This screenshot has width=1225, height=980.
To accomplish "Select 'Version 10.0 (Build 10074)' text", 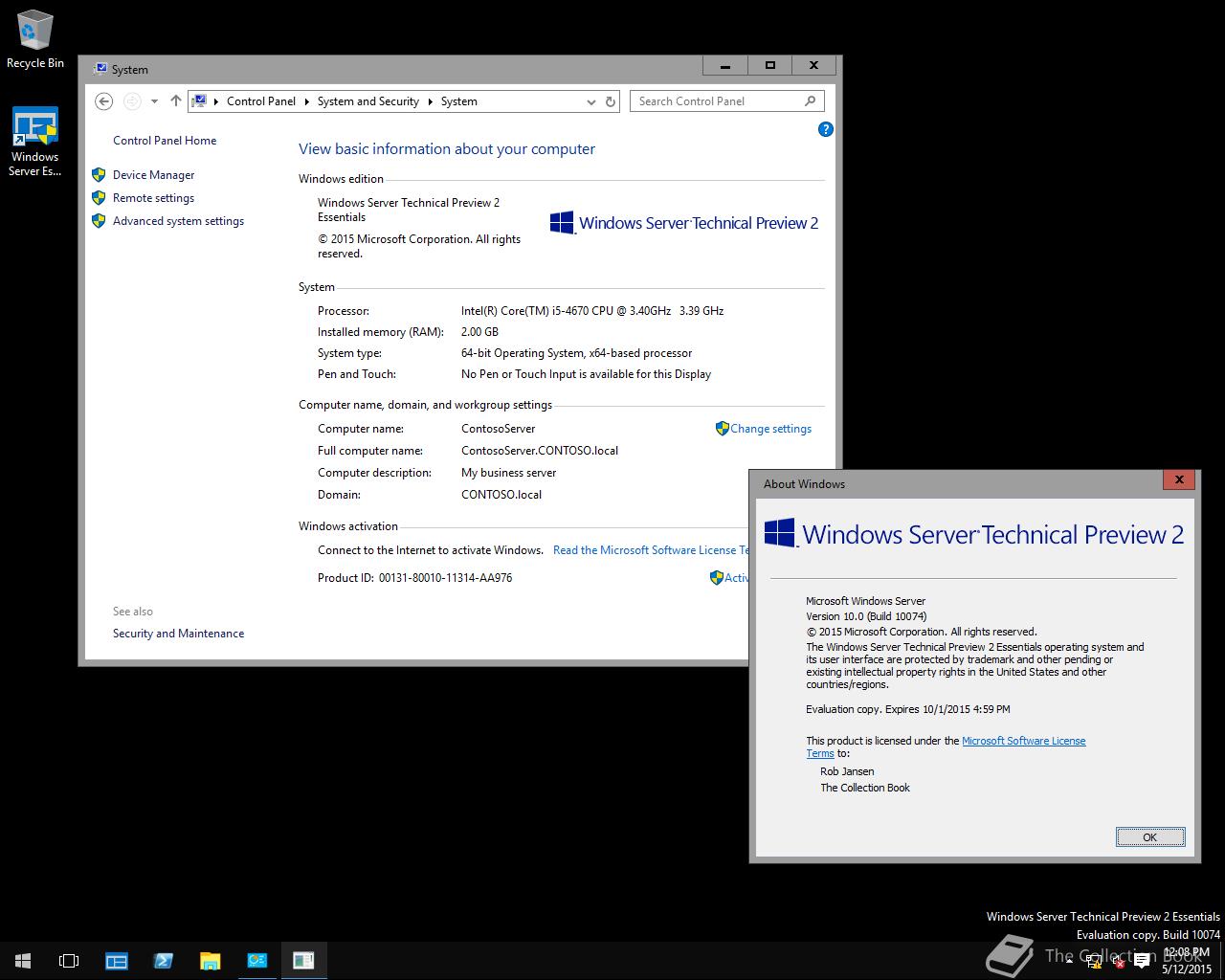I will (866, 616).
